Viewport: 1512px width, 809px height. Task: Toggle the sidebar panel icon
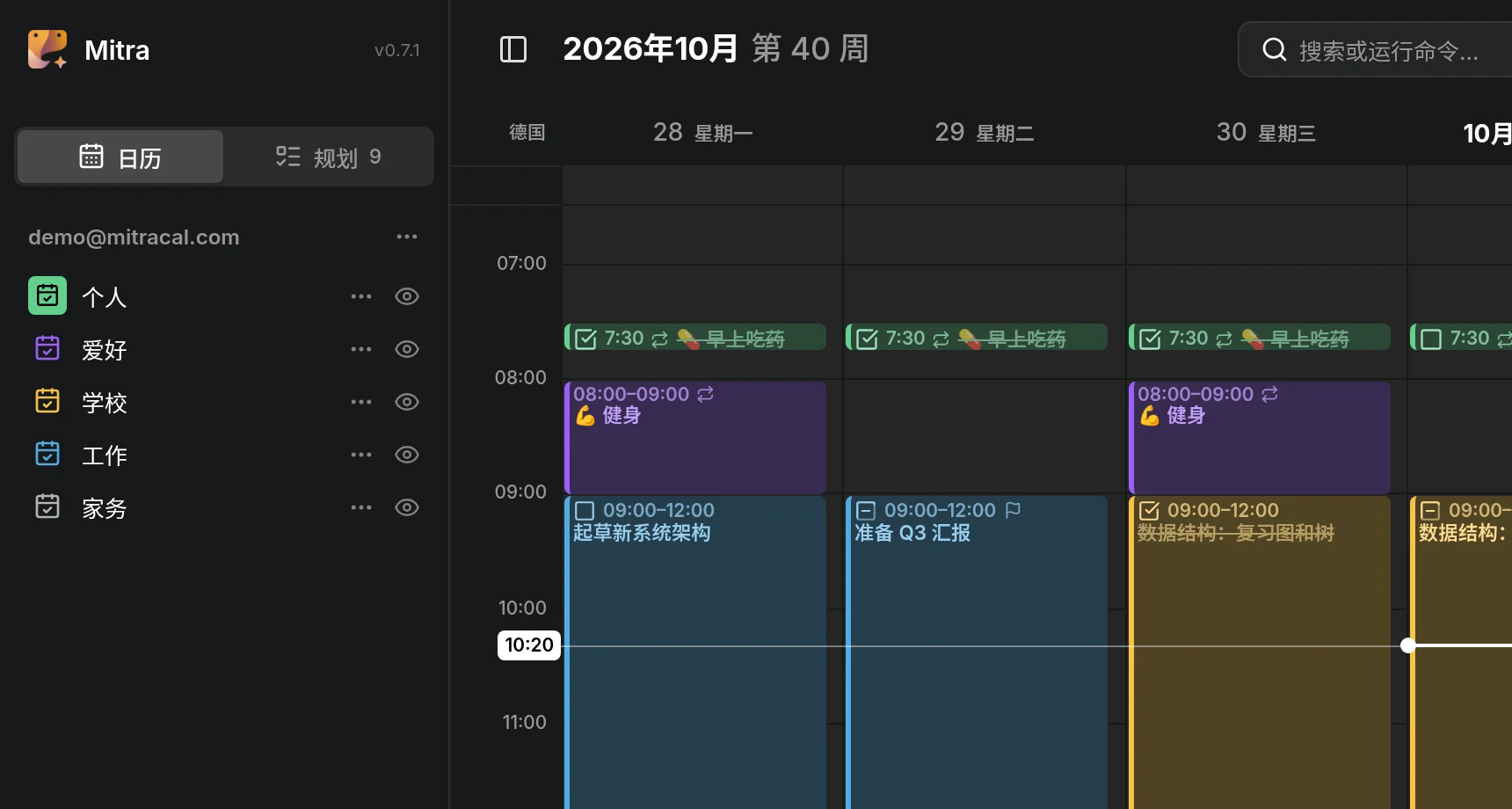513,49
